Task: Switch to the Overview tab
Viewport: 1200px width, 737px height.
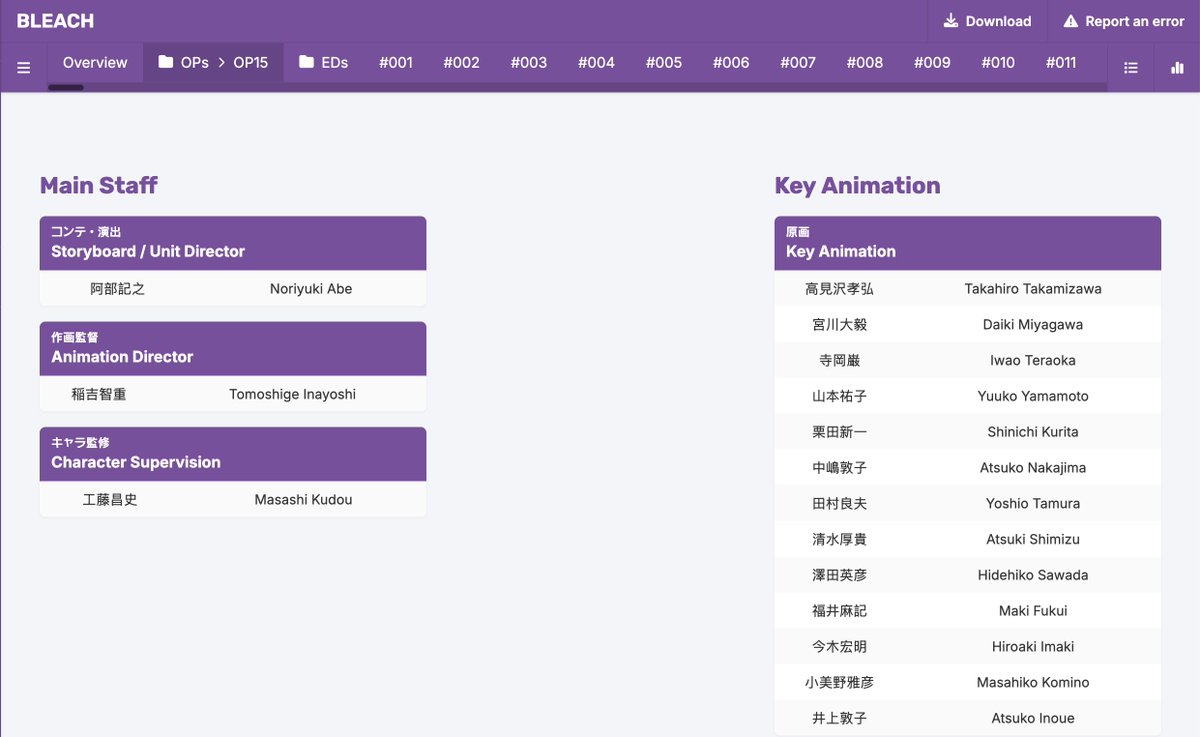Action: [x=95, y=62]
